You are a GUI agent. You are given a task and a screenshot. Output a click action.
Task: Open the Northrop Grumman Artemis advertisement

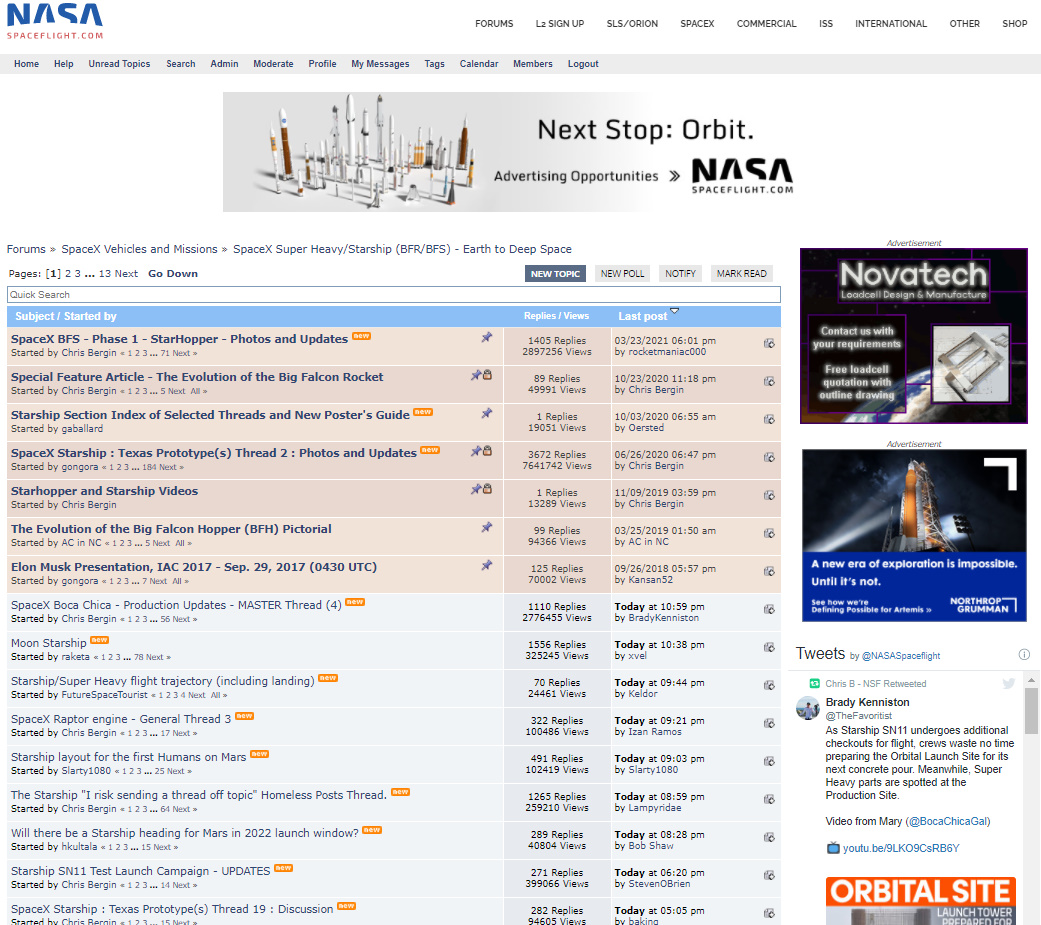[x=914, y=535]
